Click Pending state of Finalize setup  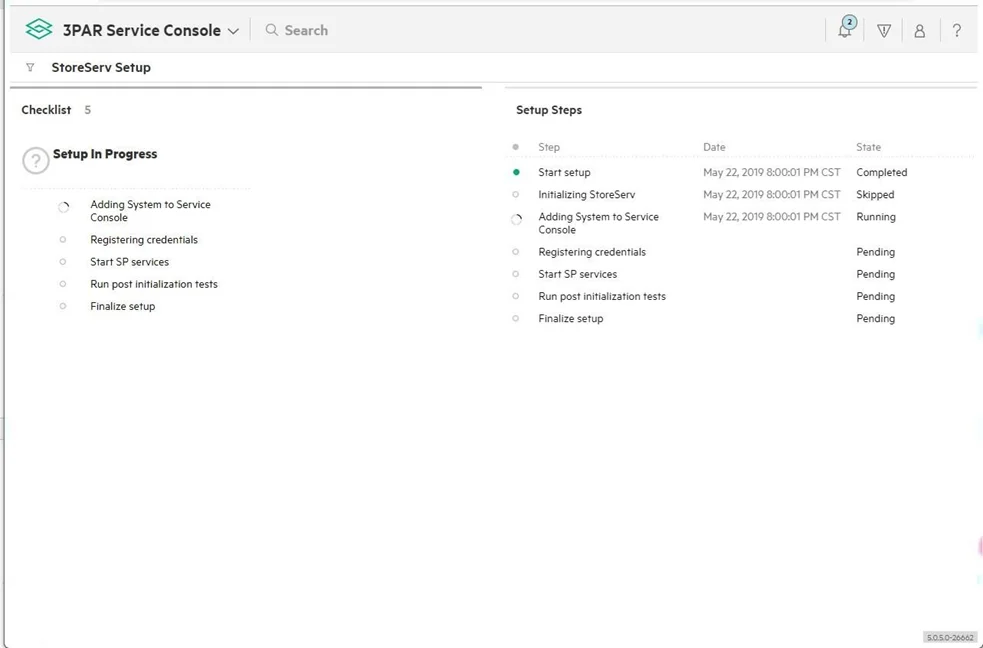pyautogui.click(x=875, y=318)
